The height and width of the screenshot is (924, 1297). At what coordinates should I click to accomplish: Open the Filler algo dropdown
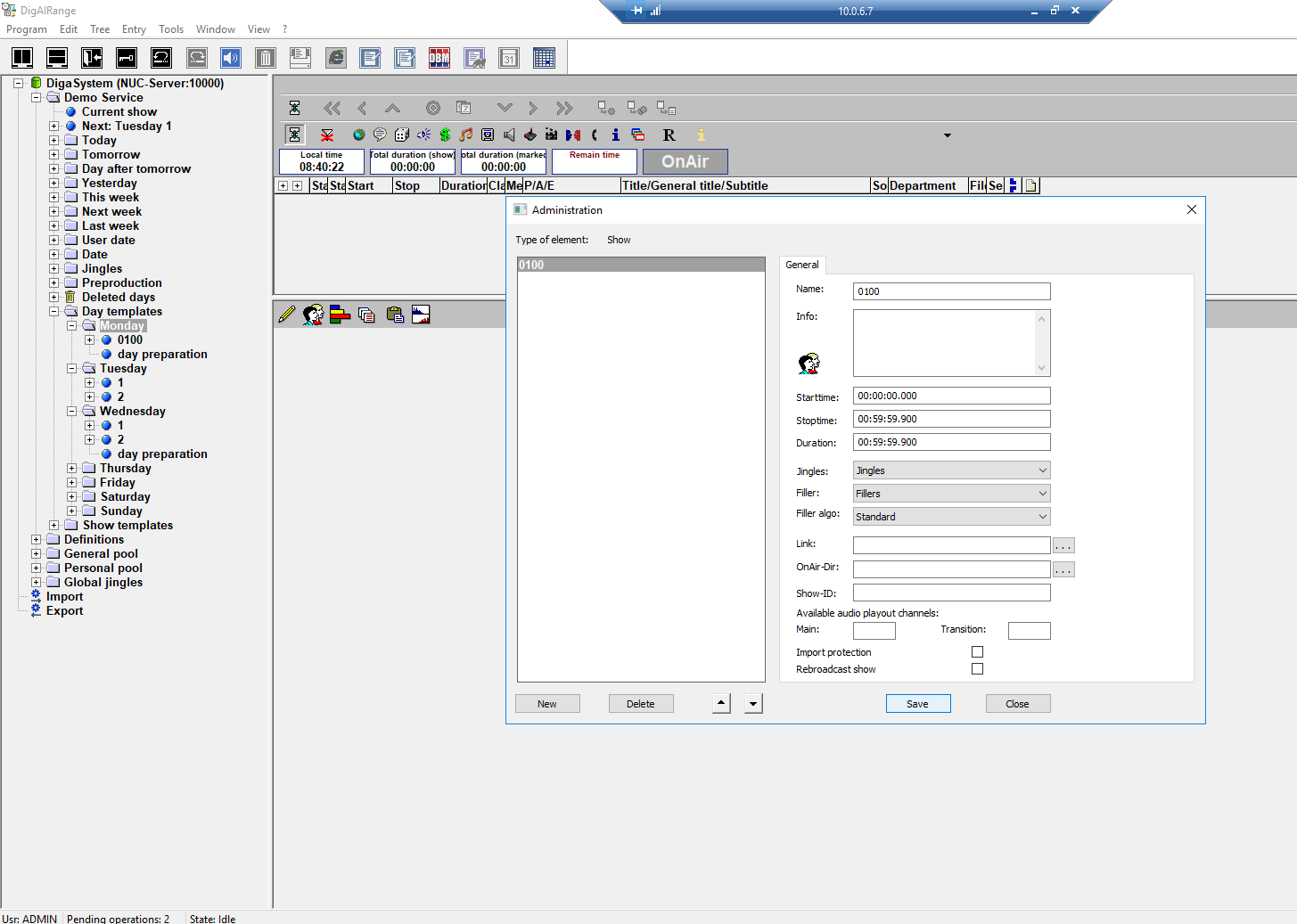[x=951, y=517]
